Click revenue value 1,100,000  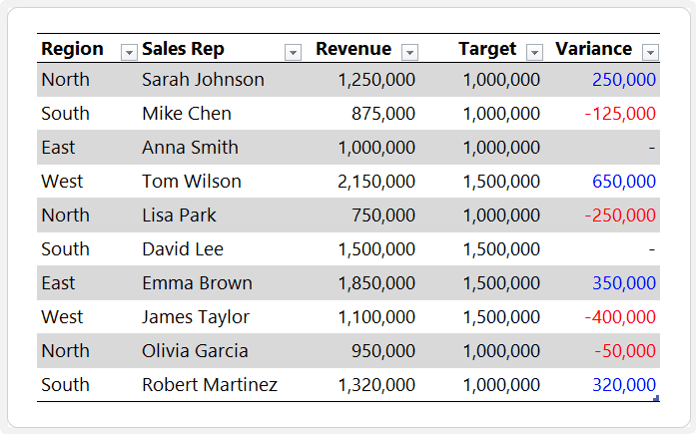tap(376, 317)
